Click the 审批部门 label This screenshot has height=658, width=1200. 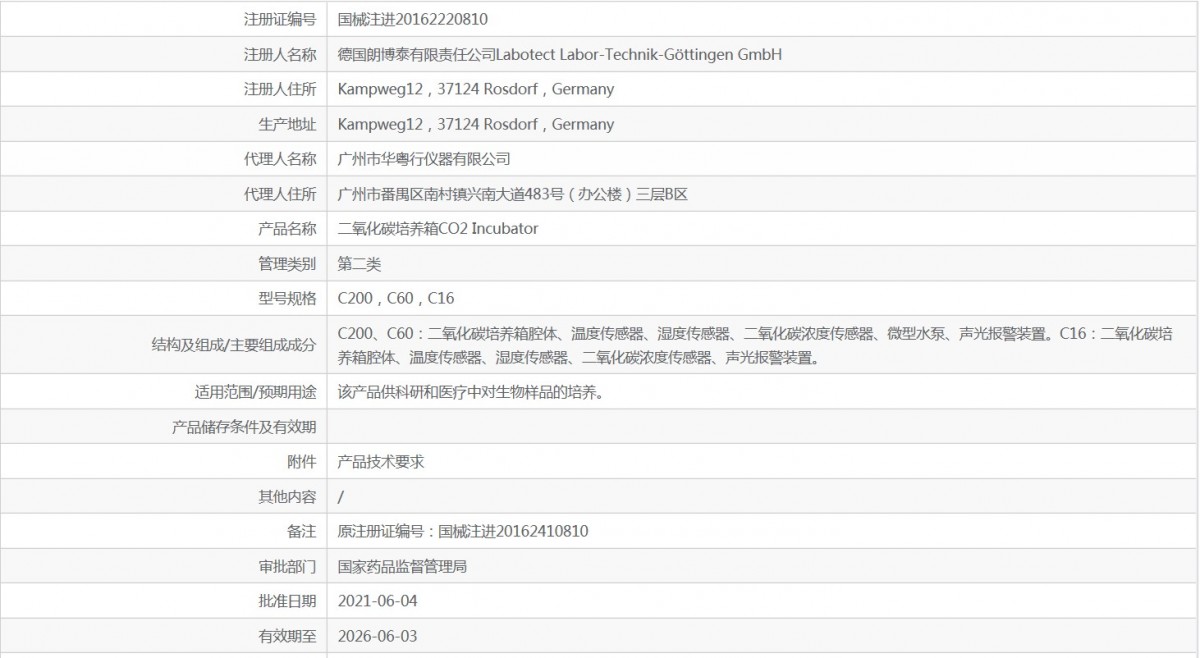[287, 567]
